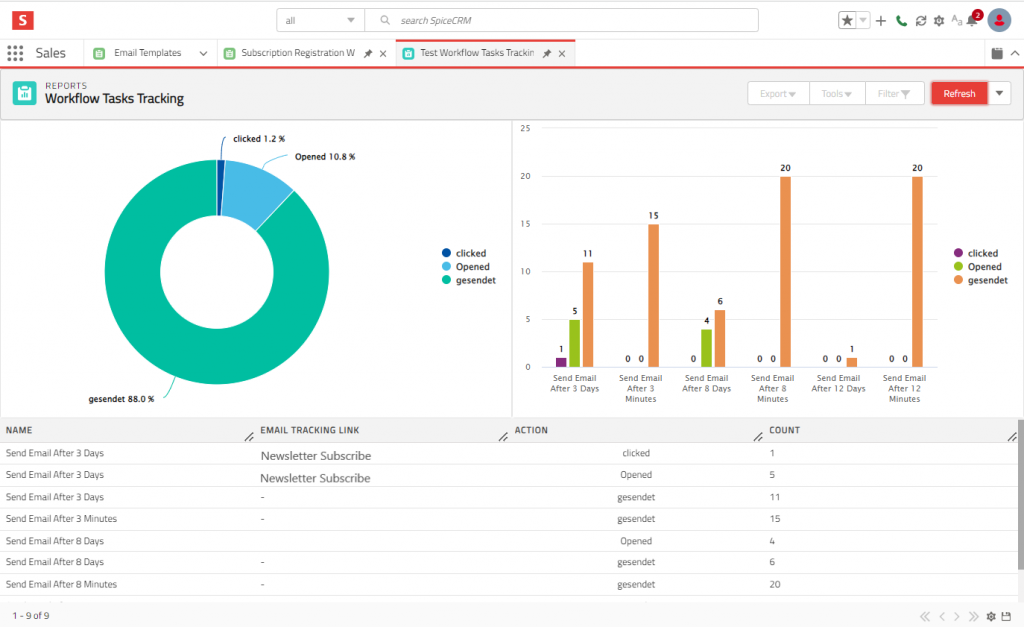1024x627 pixels.
Task: Open table settings gear in footer
Action: coord(991,616)
